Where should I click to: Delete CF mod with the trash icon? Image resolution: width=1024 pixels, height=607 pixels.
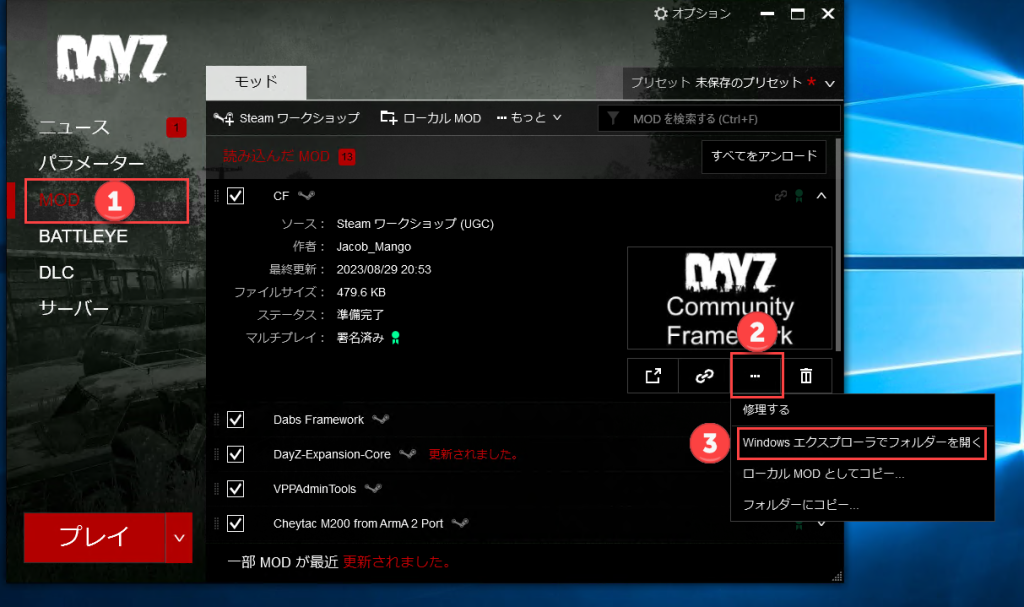[x=807, y=376]
